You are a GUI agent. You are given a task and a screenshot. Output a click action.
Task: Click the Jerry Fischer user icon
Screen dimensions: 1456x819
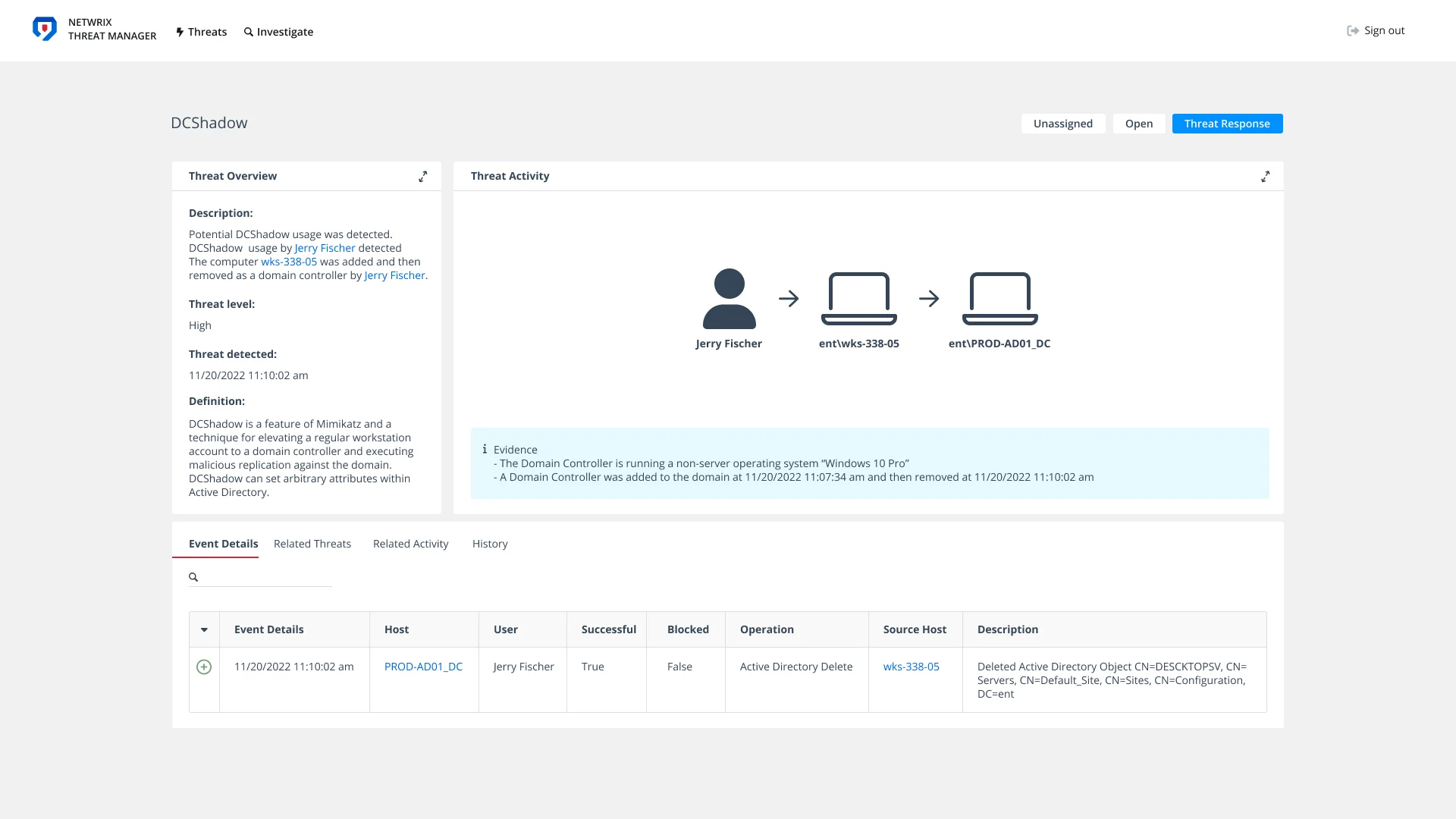729,299
